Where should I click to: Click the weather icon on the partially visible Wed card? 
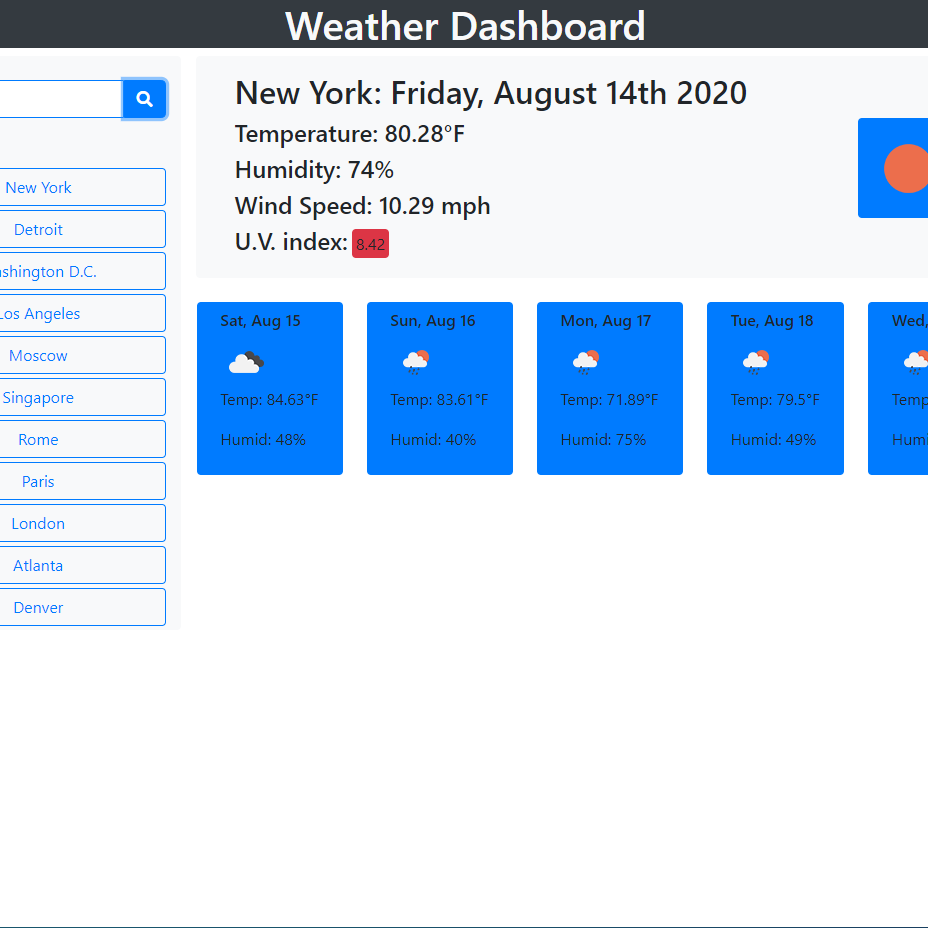915,362
